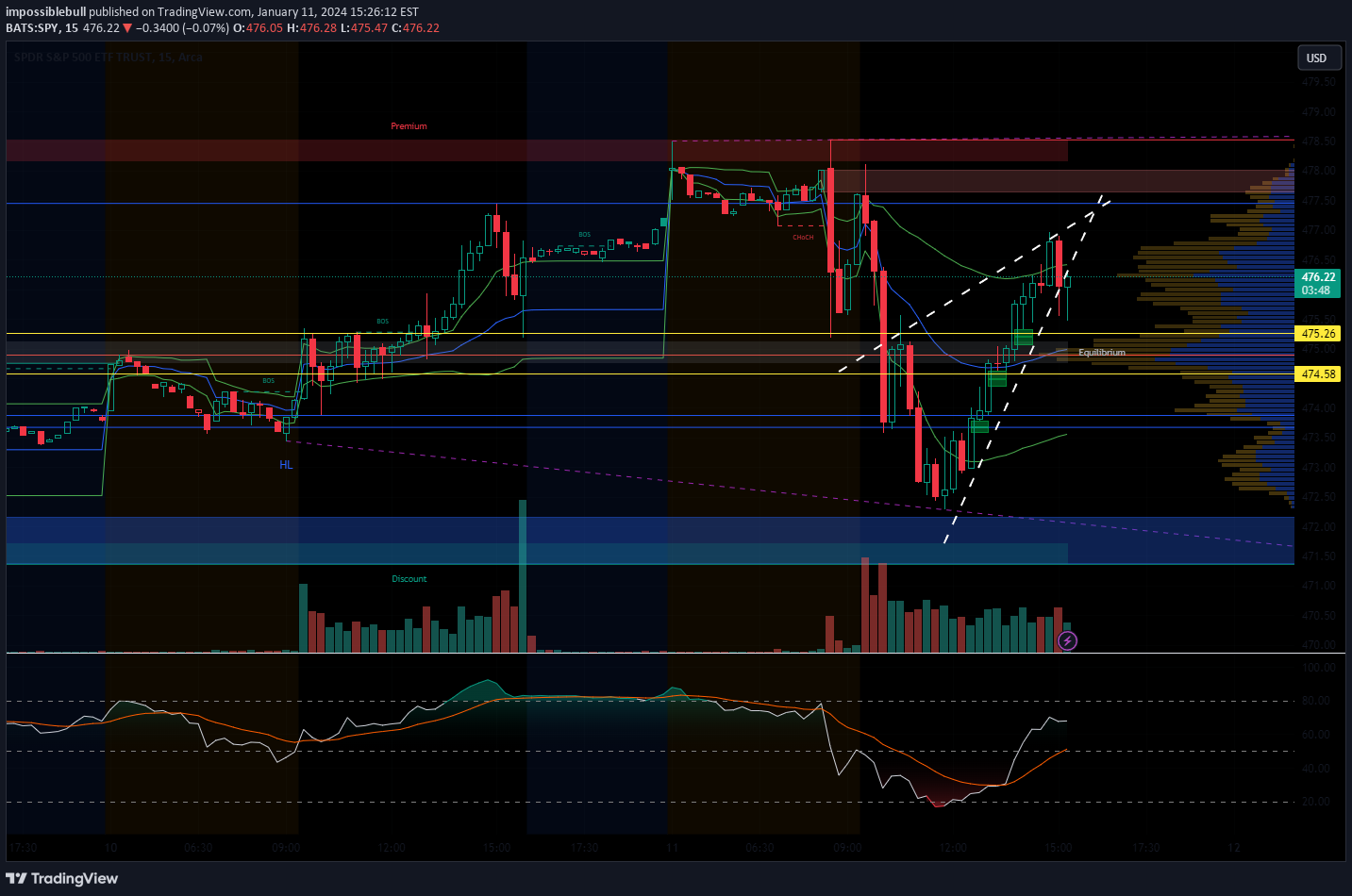The height and width of the screenshot is (896, 1352).
Task: Click the green 476.22 current price label
Action: pyautogui.click(x=1318, y=277)
